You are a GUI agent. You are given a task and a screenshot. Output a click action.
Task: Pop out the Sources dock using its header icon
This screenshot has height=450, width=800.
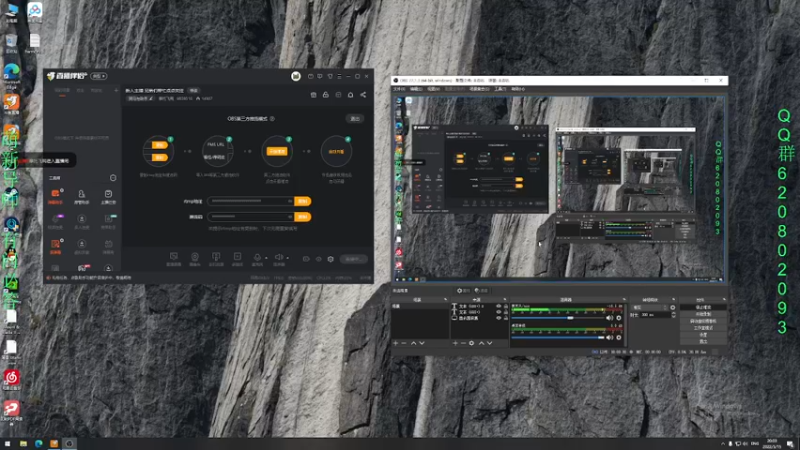[x=505, y=299]
